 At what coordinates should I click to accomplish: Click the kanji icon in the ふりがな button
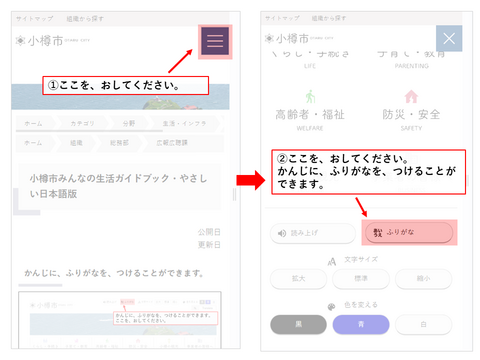click(378, 233)
